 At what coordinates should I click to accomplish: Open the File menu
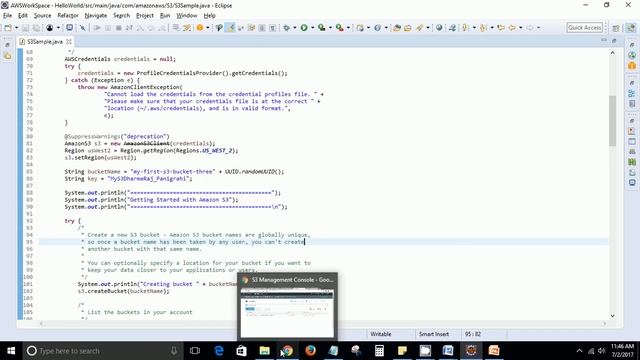[x=7, y=16]
